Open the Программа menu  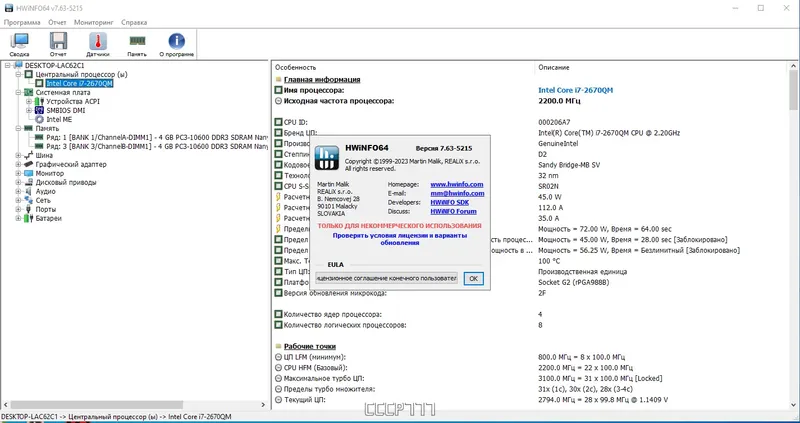(x=22, y=22)
